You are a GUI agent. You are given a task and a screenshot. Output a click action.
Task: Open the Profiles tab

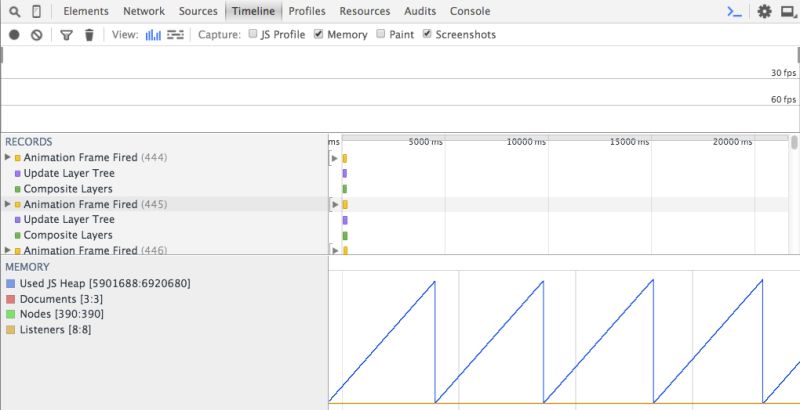[x=307, y=11]
